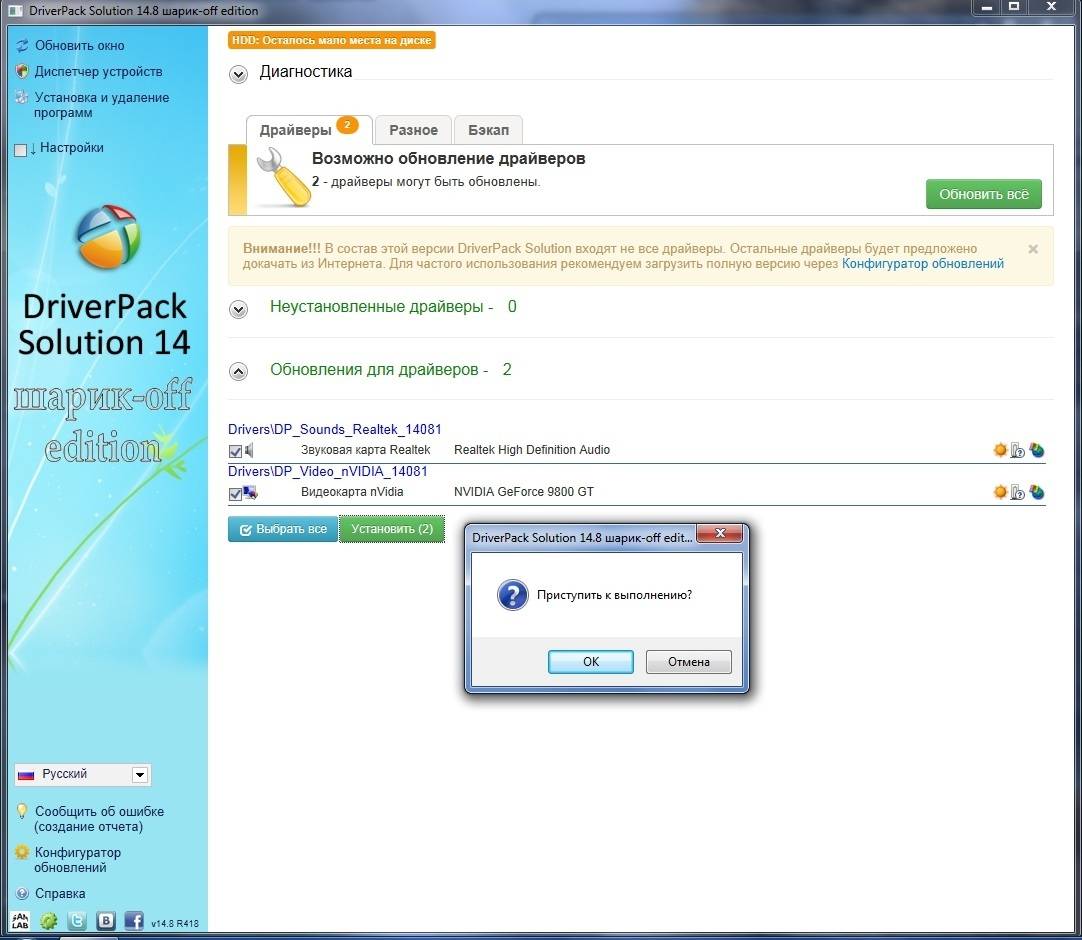Click device info icon in Realtek audio row
The image size is (1082, 940).
point(1018,450)
